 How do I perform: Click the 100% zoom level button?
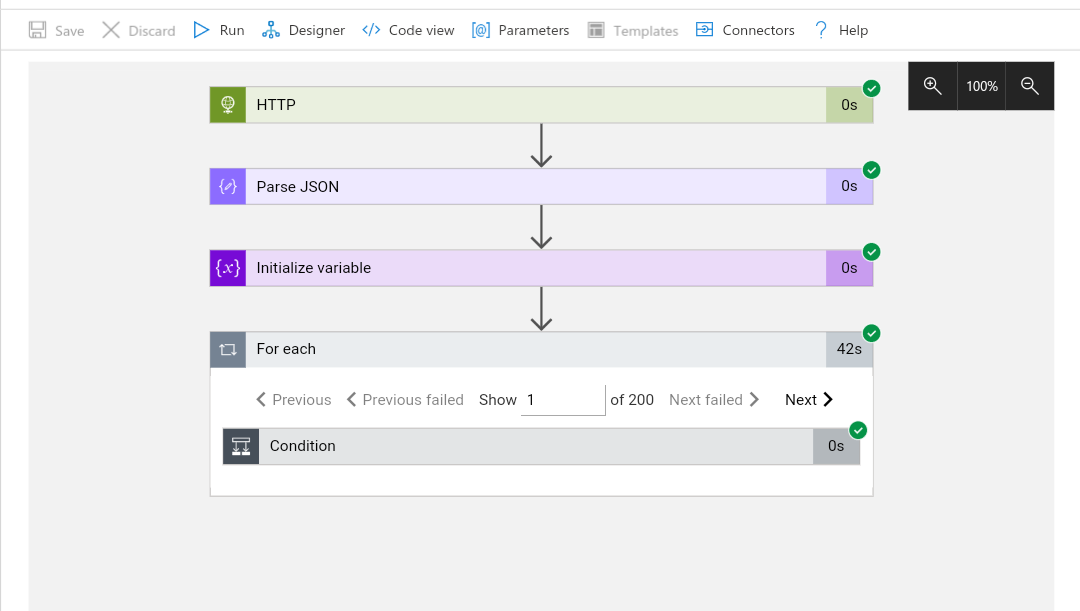pos(982,86)
